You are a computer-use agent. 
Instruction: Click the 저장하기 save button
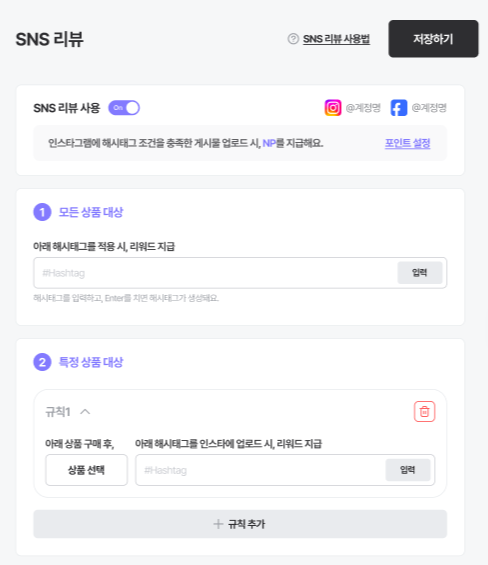click(x=433, y=39)
